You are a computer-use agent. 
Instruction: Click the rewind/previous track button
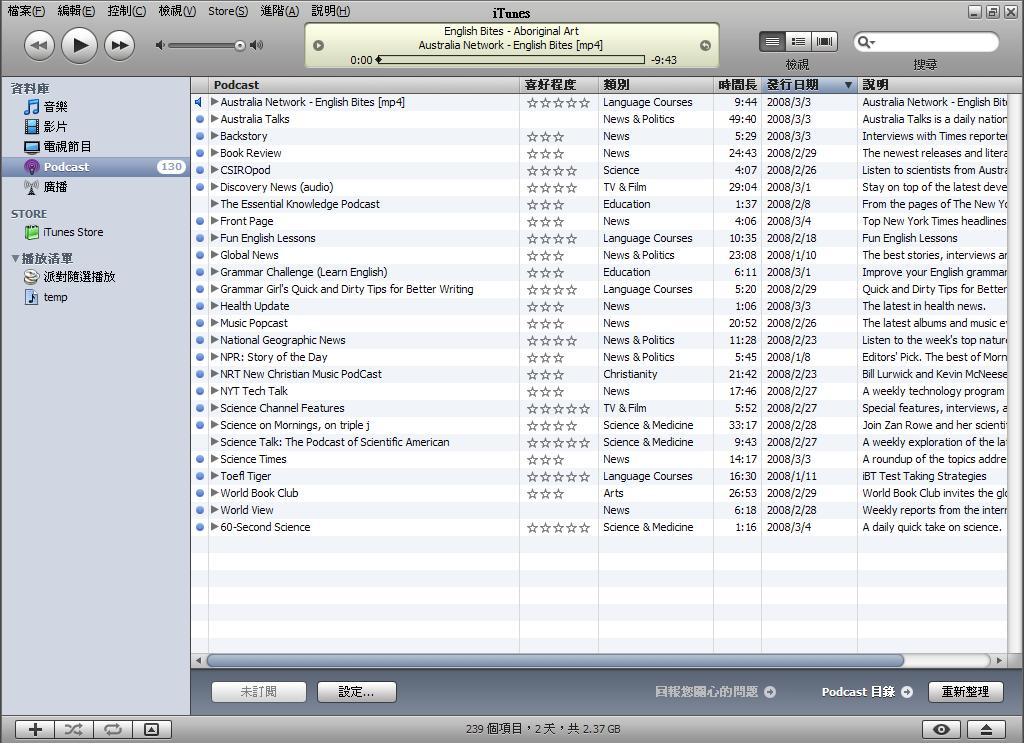(x=39, y=46)
